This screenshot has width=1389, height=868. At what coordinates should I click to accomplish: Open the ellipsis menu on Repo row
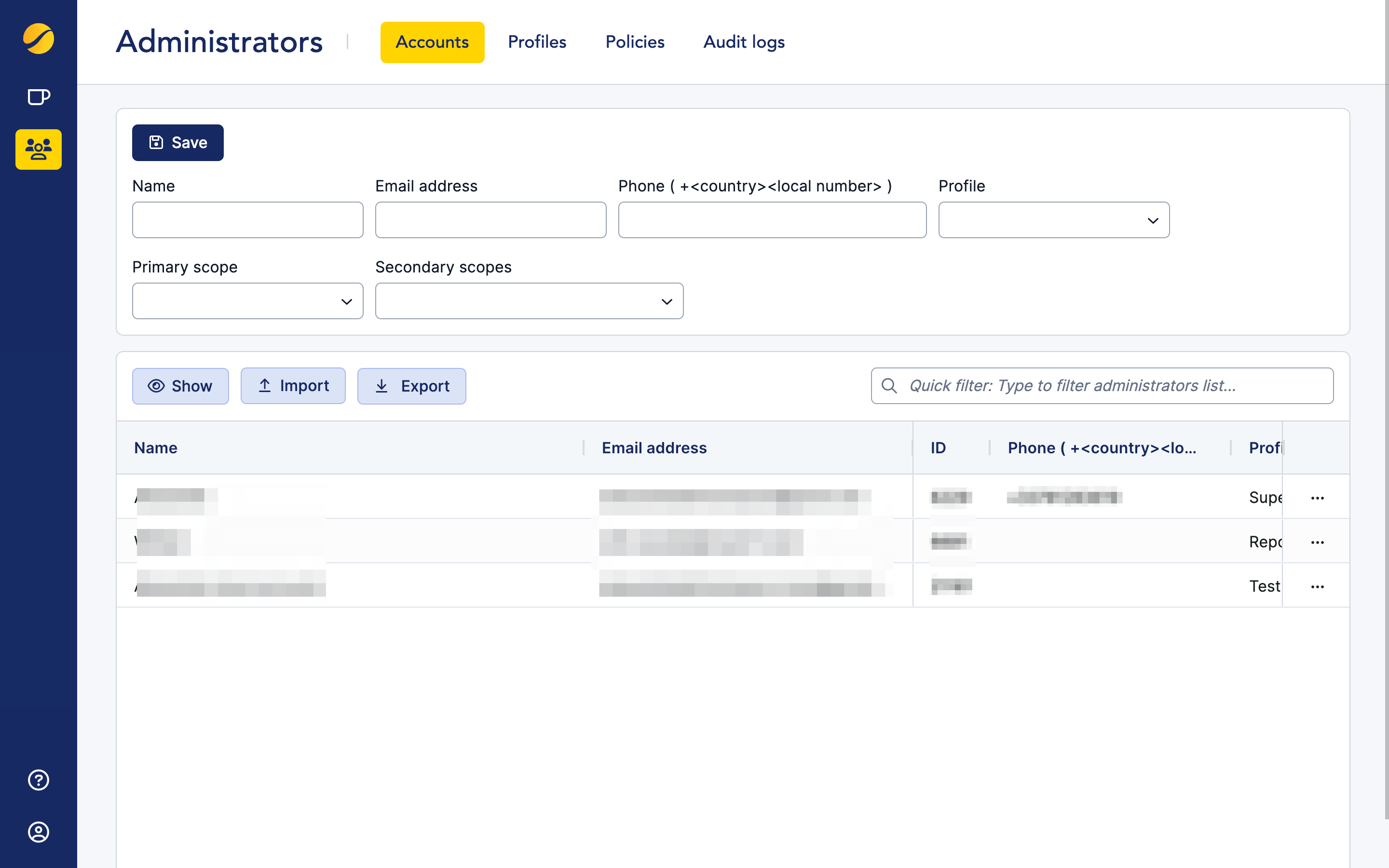click(1317, 542)
